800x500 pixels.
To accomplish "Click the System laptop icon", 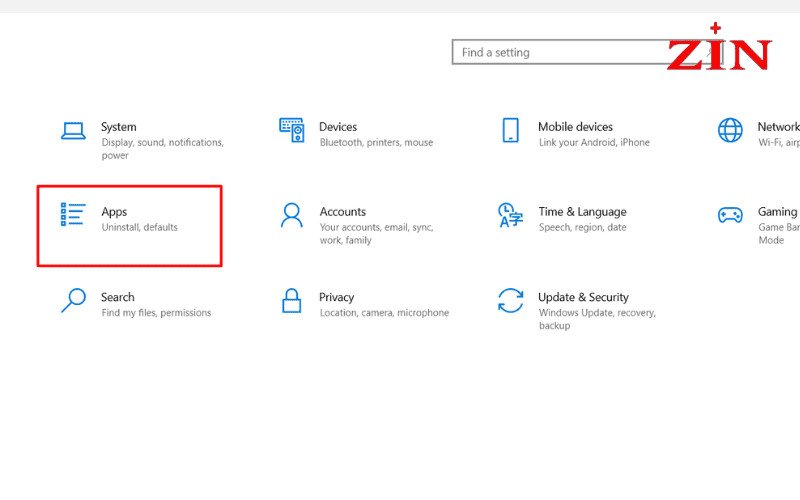I will tap(73, 130).
